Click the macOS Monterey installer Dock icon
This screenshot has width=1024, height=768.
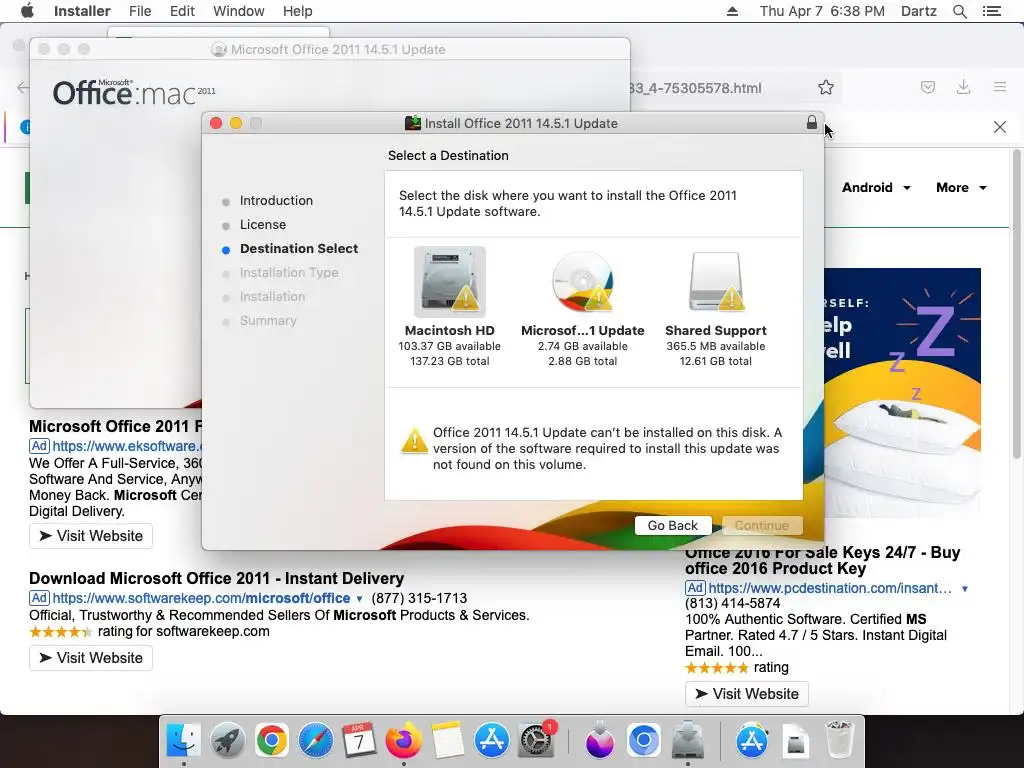(x=599, y=740)
